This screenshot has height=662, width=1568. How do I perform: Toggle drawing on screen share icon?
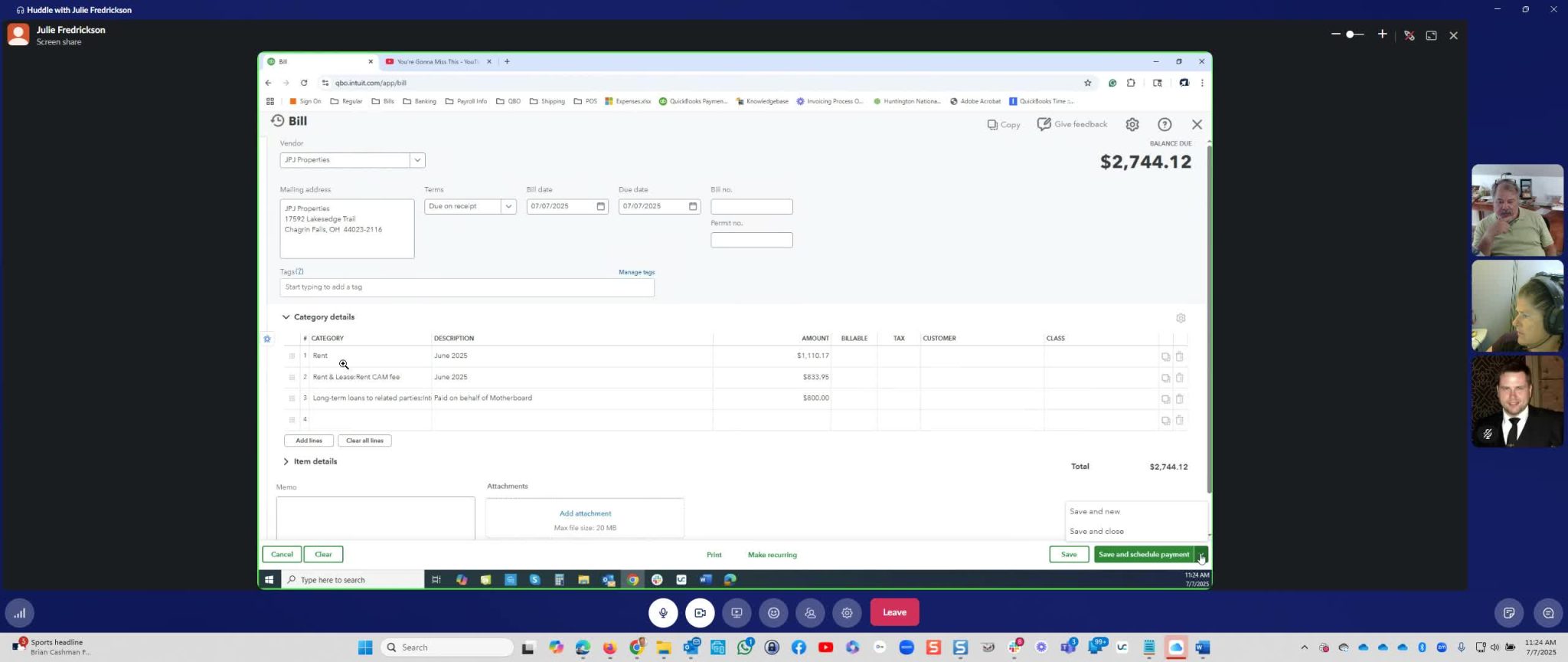pos(1409,35)
